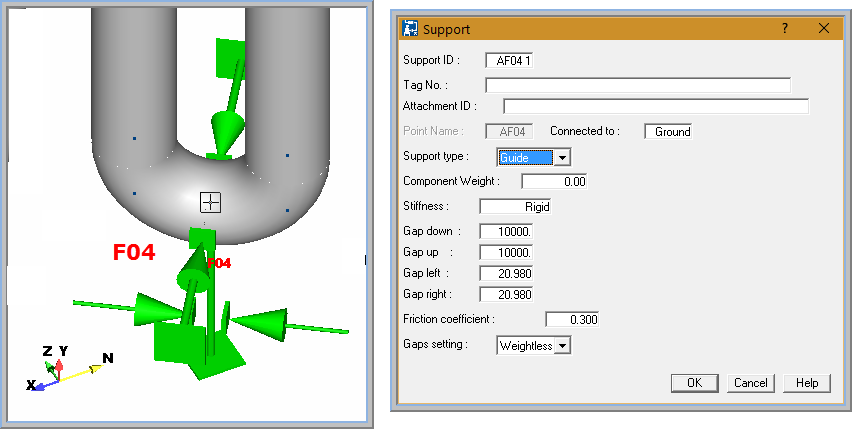Click the Tag No. input field
The width and height of the screenshot is (853, 429).
coord(638,85)
